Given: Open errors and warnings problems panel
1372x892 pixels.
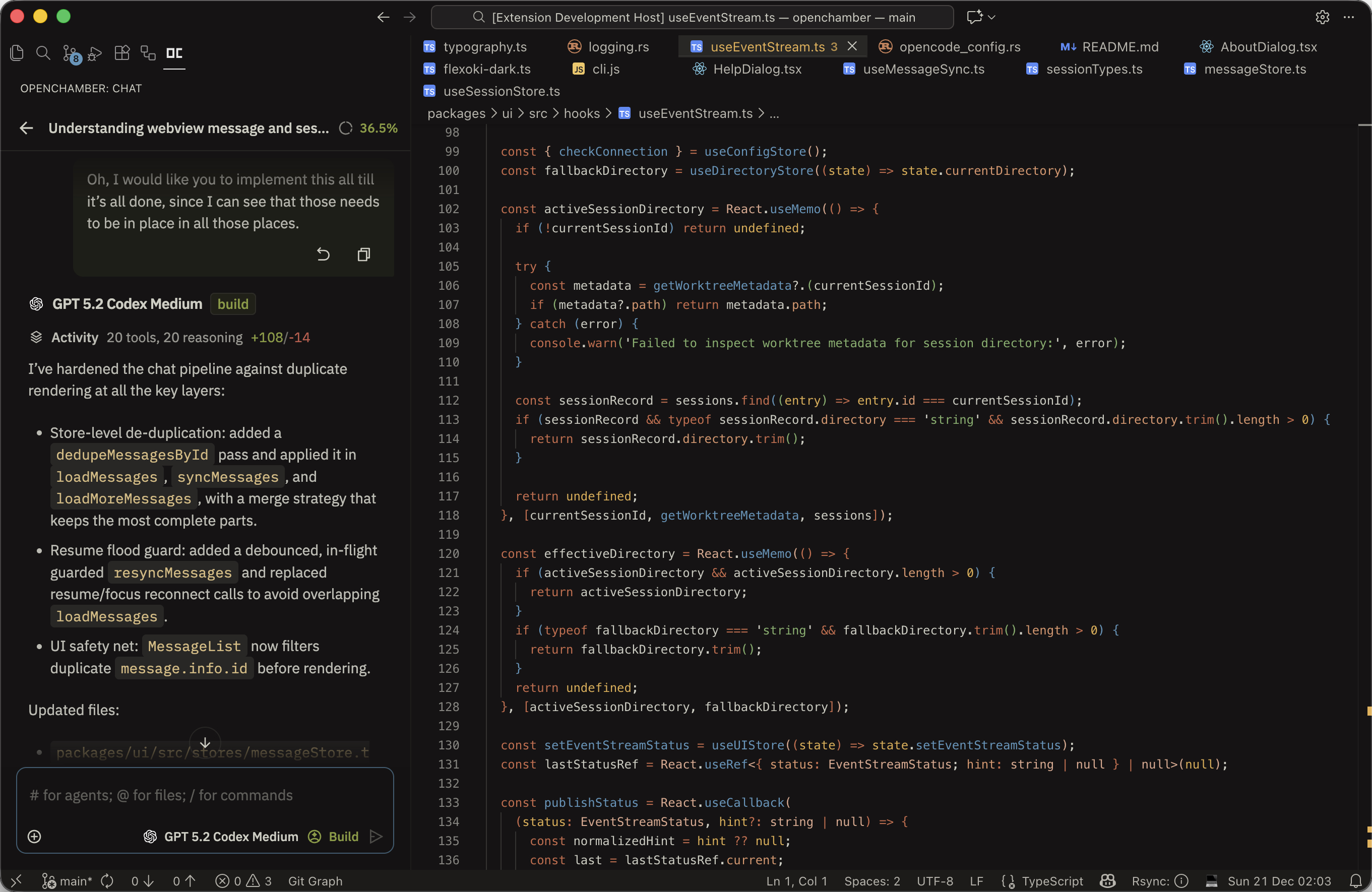Looking at the screenshot, I should 242,880.
